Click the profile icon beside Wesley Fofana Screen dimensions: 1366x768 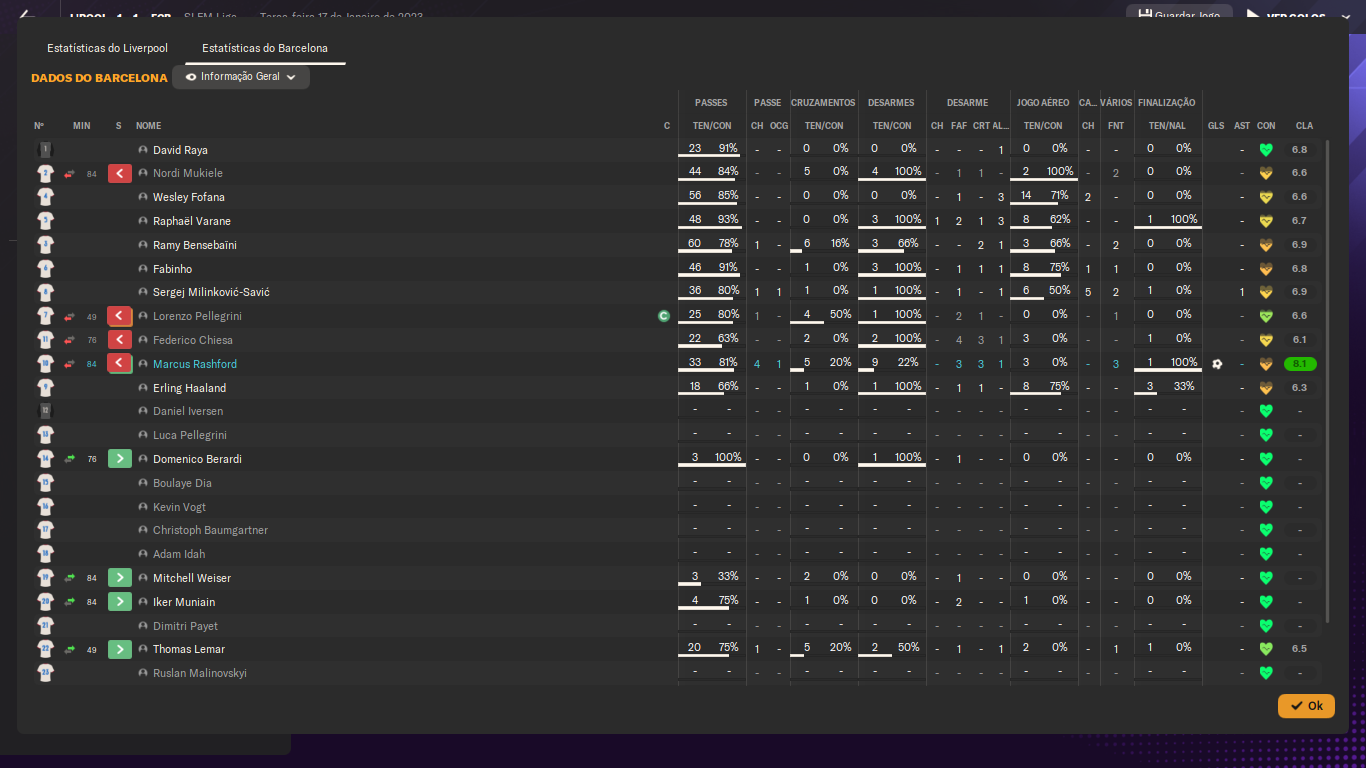(143, 197)
